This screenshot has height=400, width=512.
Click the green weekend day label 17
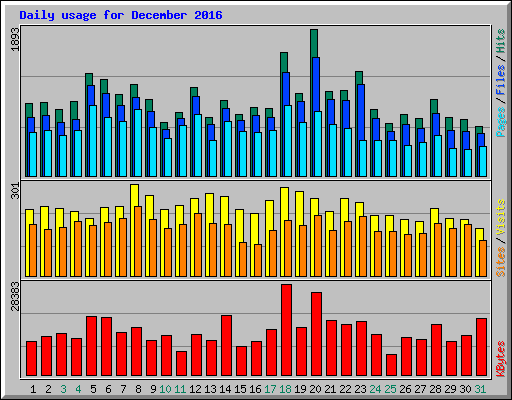[x=270, y=389]
